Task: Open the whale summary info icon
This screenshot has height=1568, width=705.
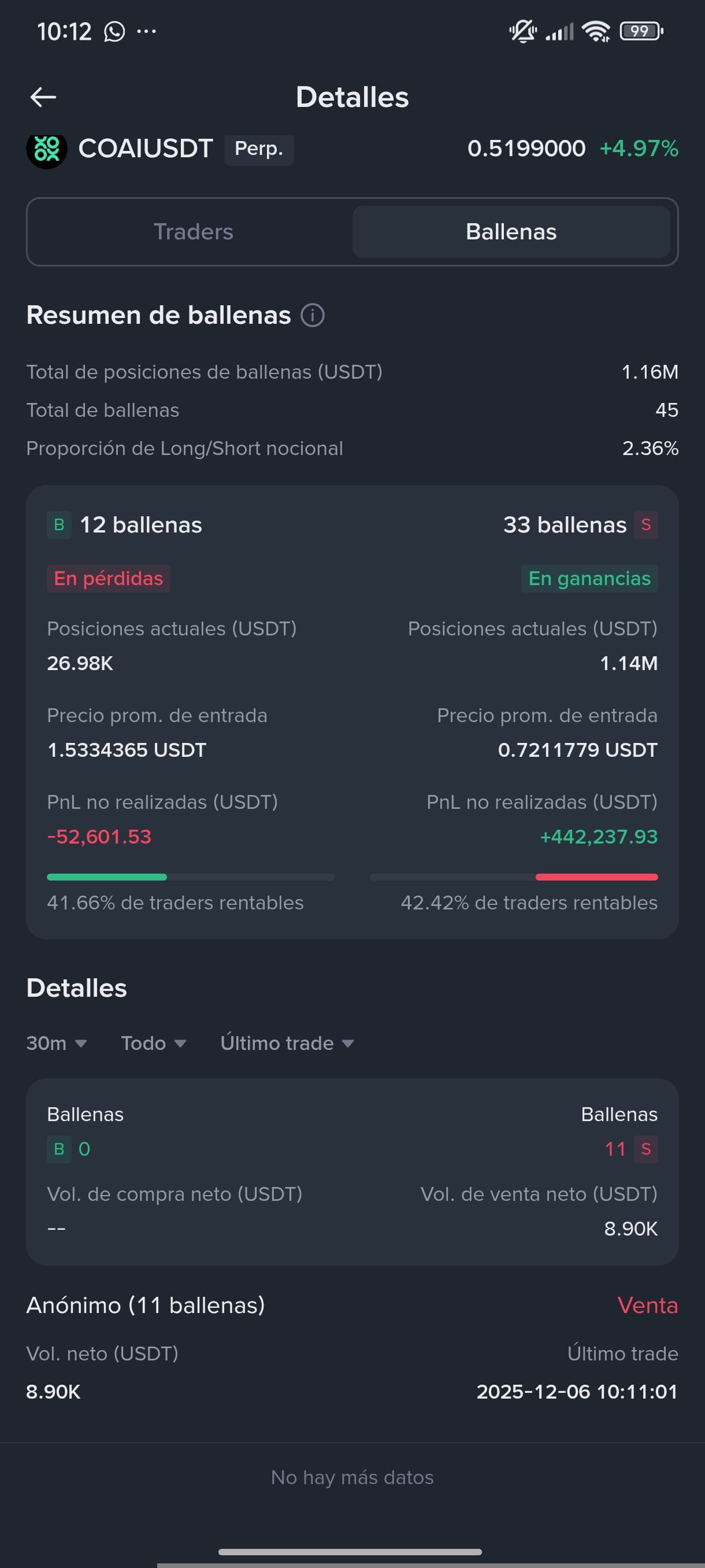Action: pos(313,315)
